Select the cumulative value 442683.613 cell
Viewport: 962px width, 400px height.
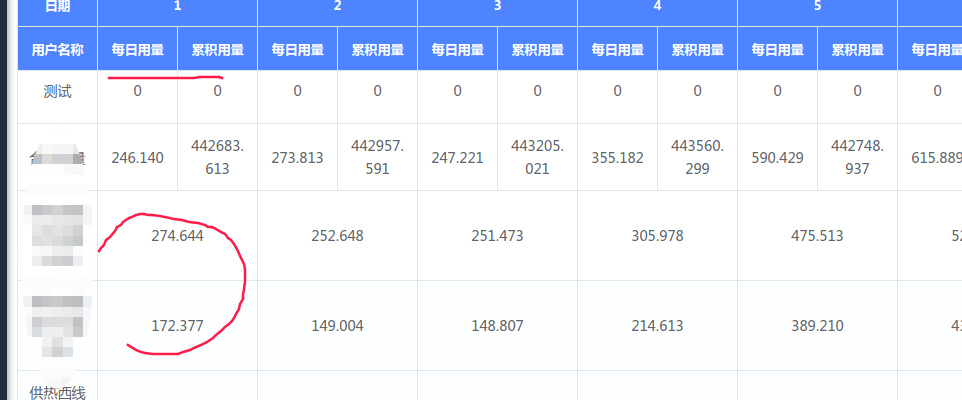coord(217,157)
